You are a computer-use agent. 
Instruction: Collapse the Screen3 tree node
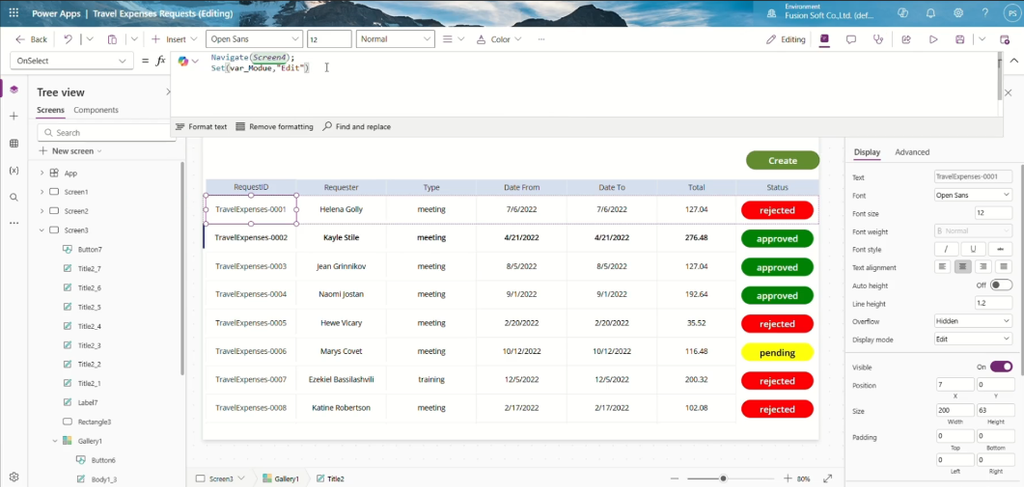pyautogui.click(x=42, y=230)
